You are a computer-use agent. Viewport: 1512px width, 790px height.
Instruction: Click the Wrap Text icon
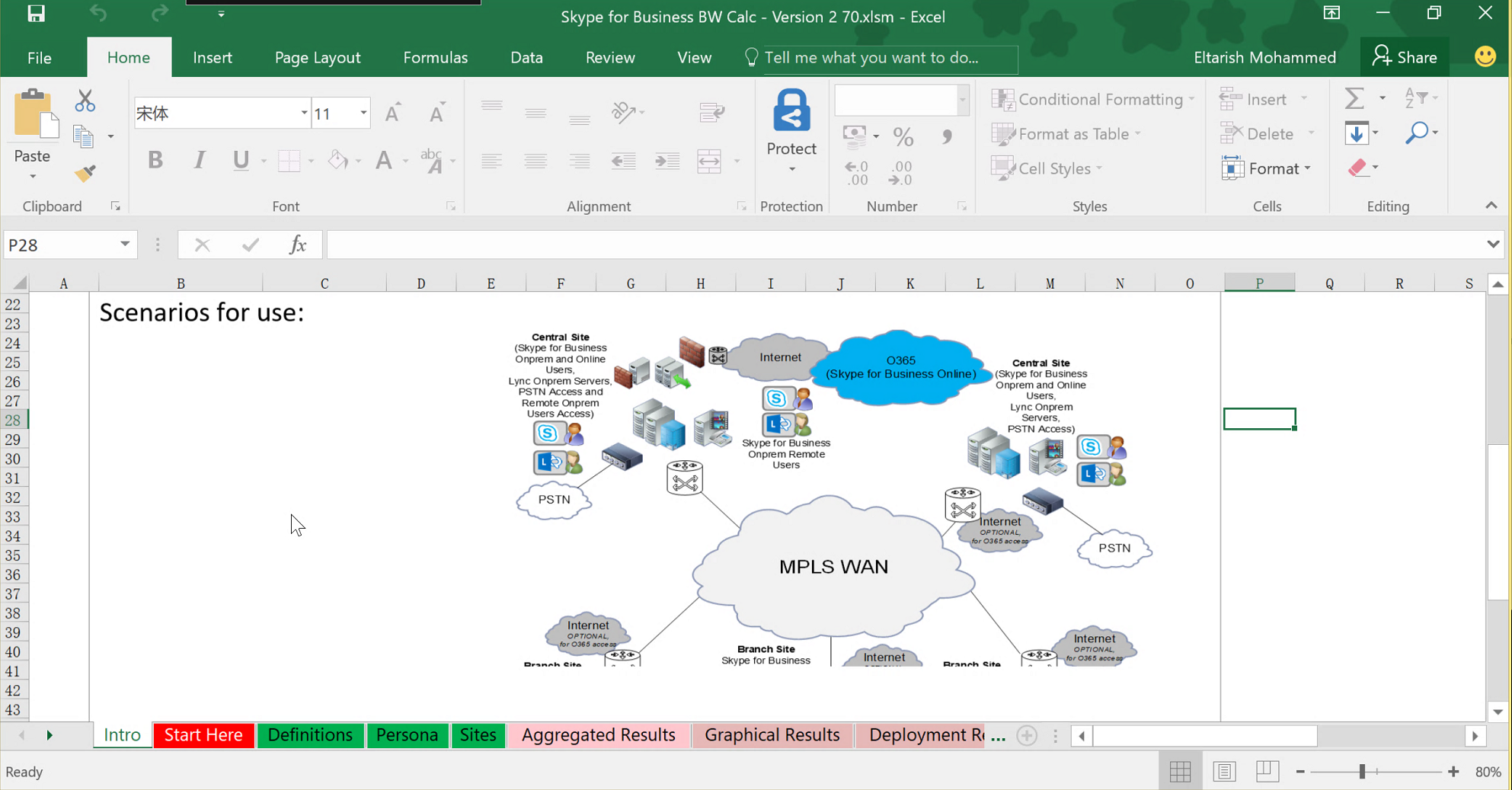(711, 113)
